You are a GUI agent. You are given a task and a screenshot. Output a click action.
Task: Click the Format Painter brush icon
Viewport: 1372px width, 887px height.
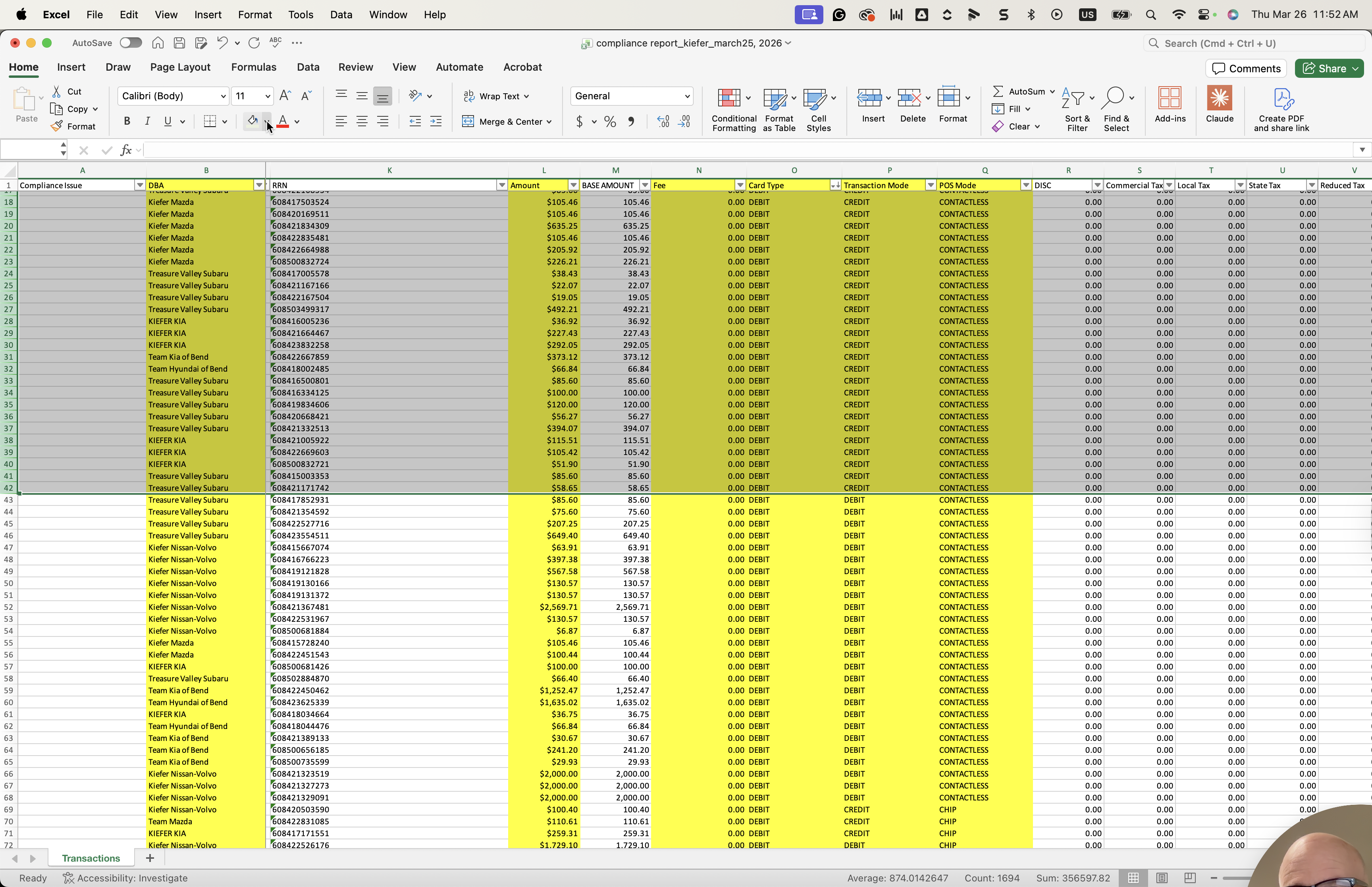[x=56, y=127]
